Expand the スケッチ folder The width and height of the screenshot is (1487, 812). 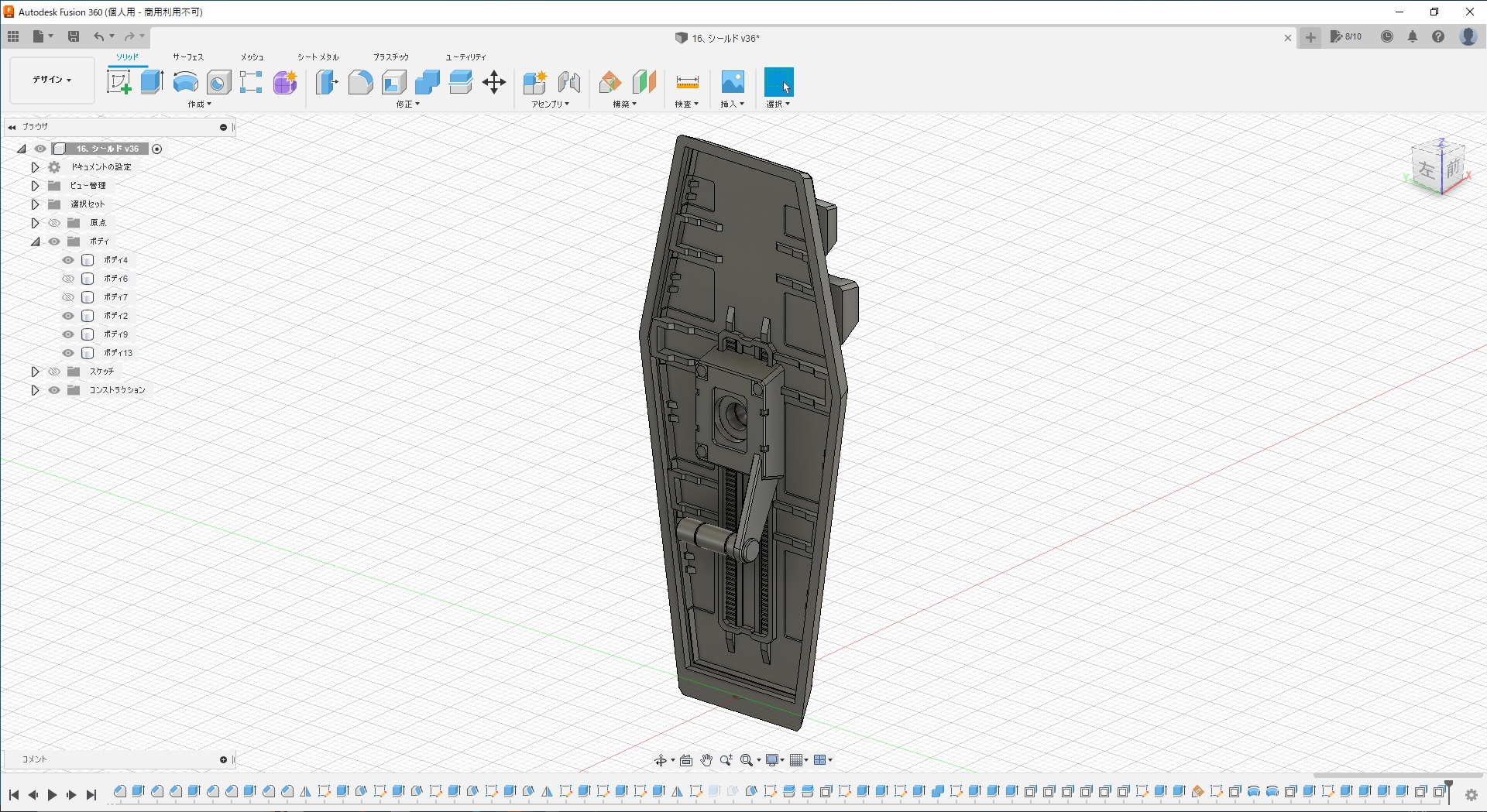pyautogui.click(x=35, y=372)
